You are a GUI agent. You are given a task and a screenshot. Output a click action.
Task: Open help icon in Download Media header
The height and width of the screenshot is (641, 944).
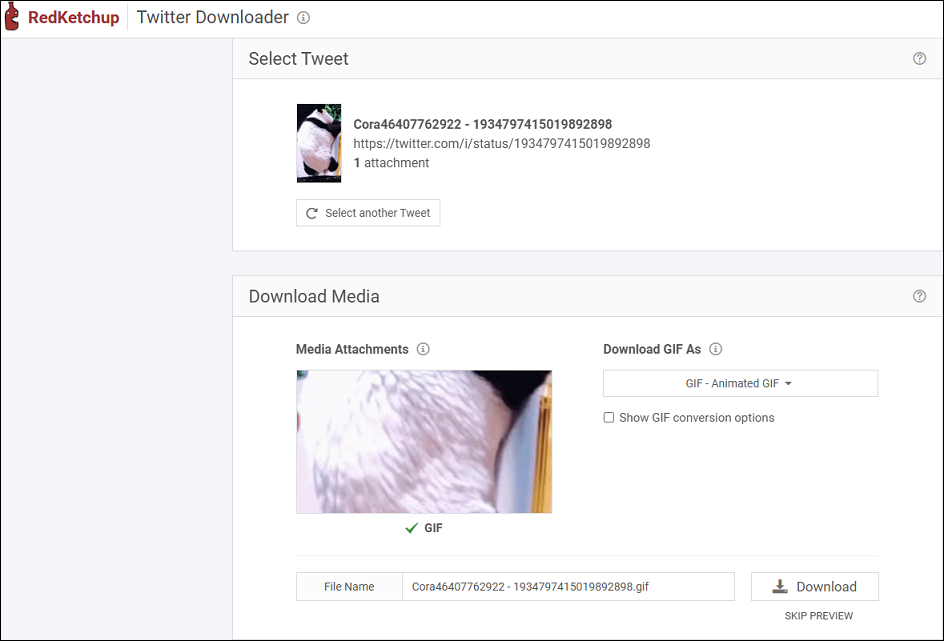(x=919, y=296)
